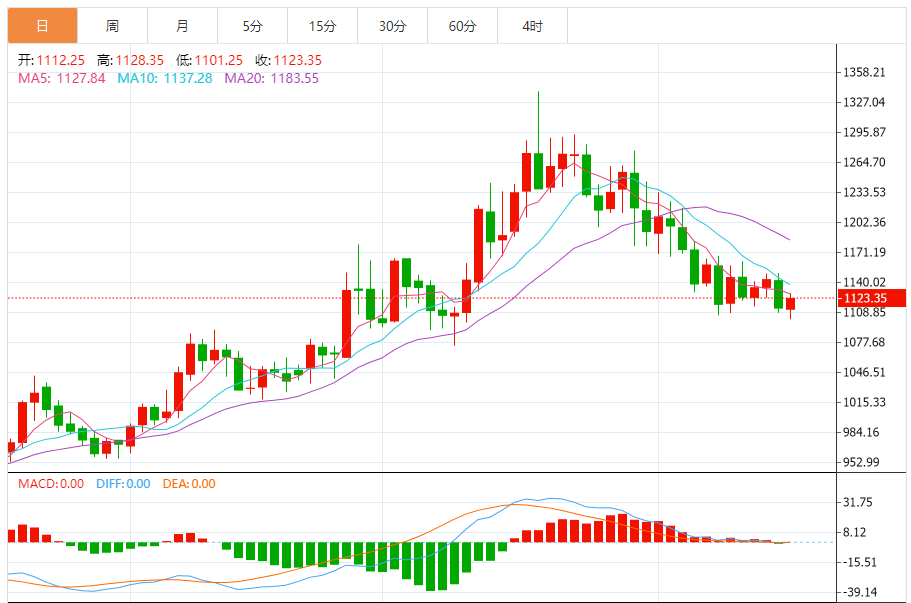
Task: Click the MA20 indicator label
Action: [x=271, y=78]
